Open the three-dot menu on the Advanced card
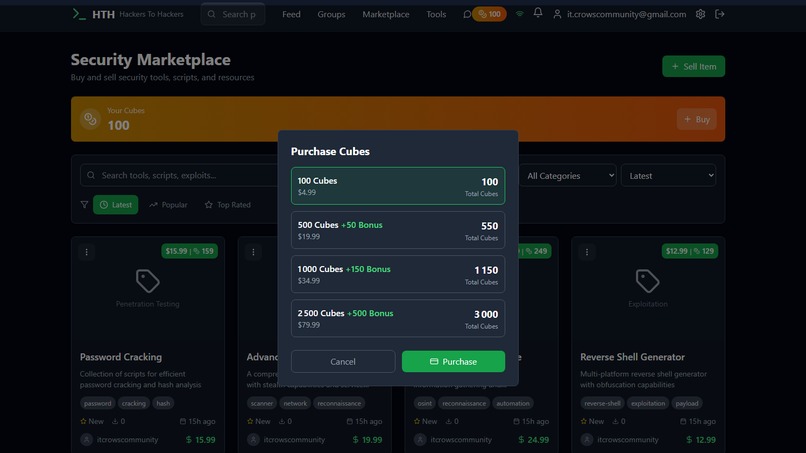 (253, 252)
